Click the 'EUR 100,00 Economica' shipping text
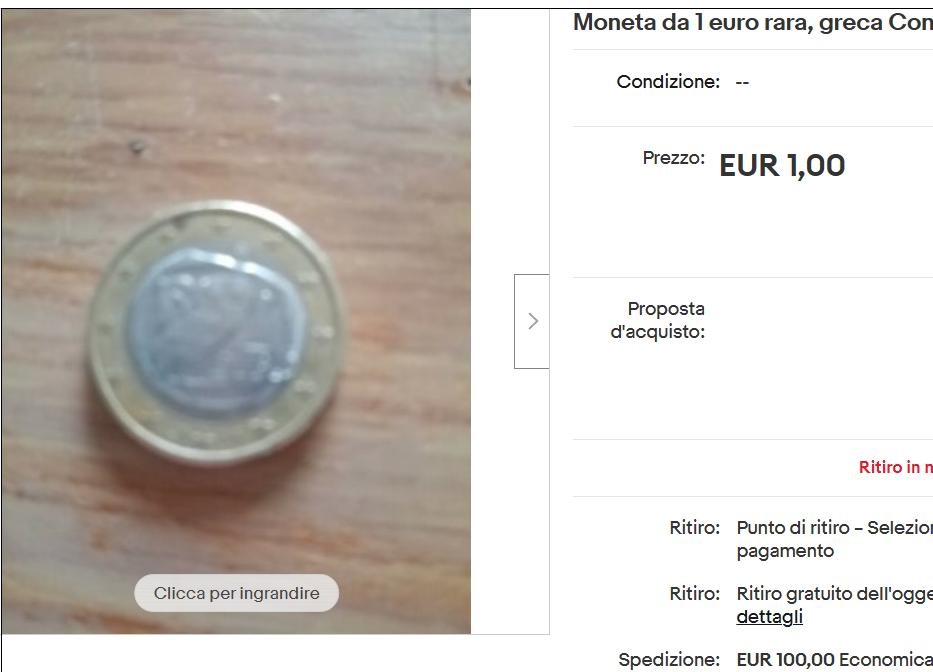This screenshot has width=933, height=672. click(x=835, y=660)
